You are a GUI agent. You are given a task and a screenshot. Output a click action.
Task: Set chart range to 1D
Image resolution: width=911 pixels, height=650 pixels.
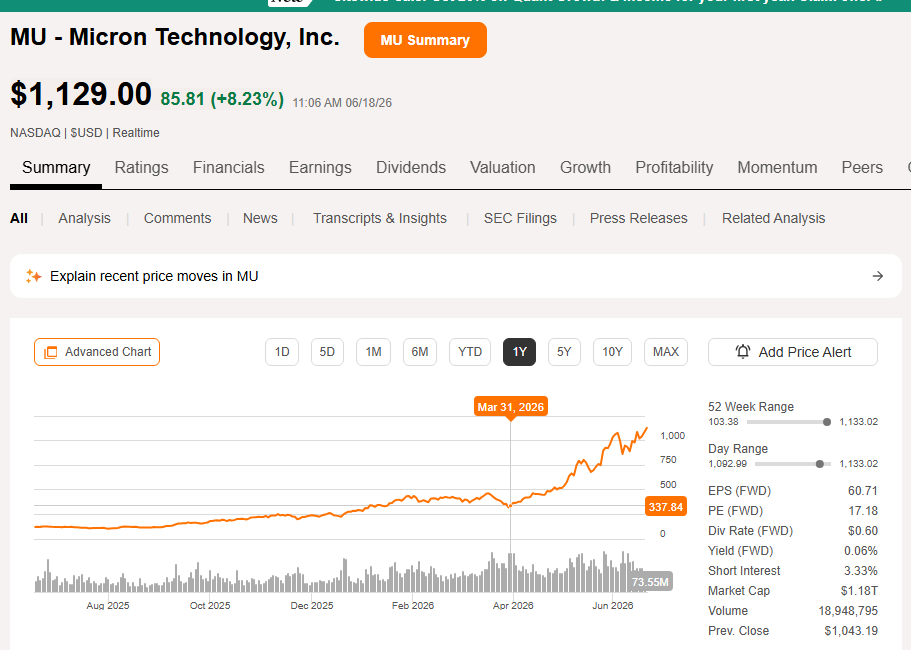point(282,352)
